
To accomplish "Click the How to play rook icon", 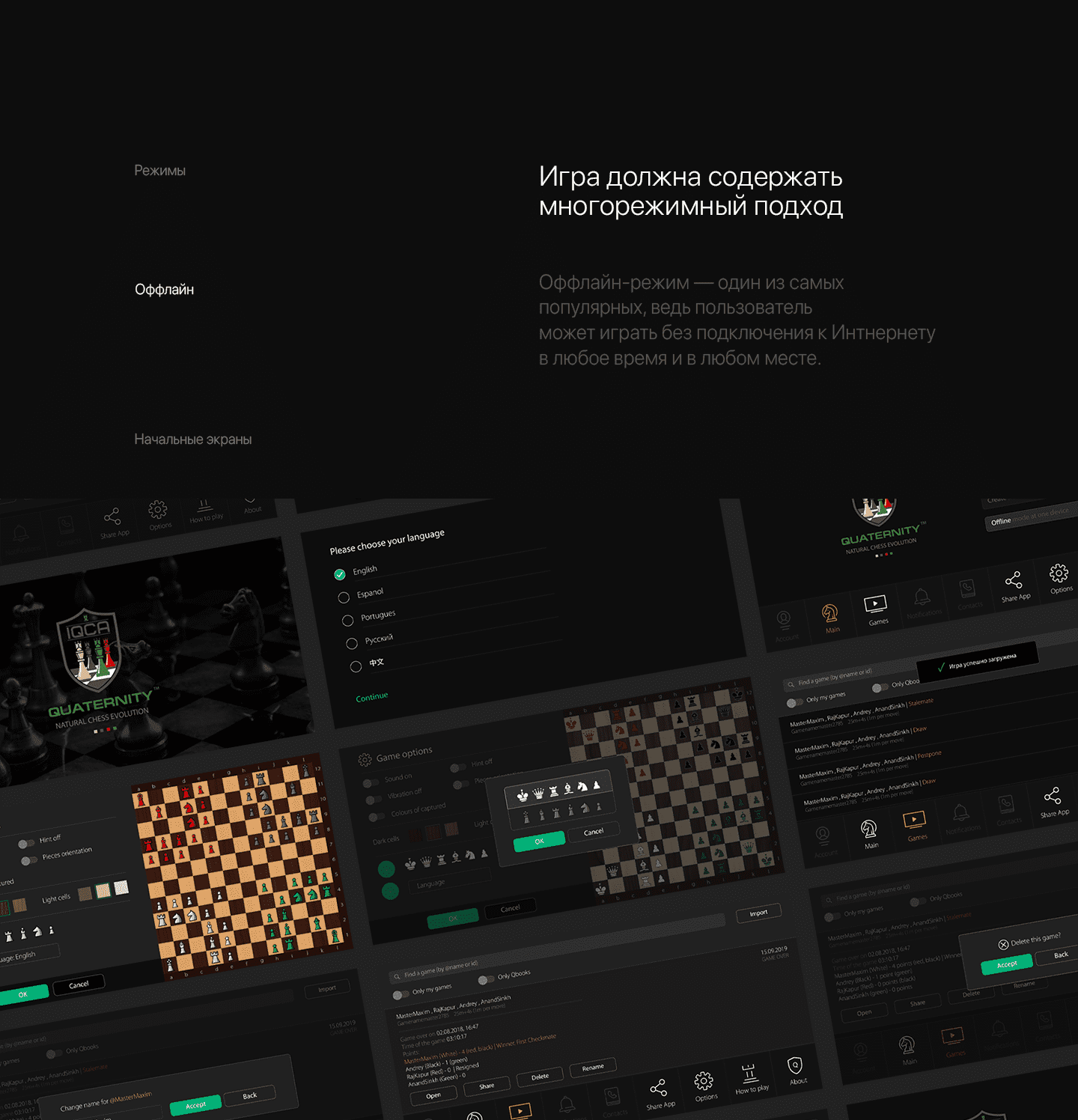I will point(749,1073).
